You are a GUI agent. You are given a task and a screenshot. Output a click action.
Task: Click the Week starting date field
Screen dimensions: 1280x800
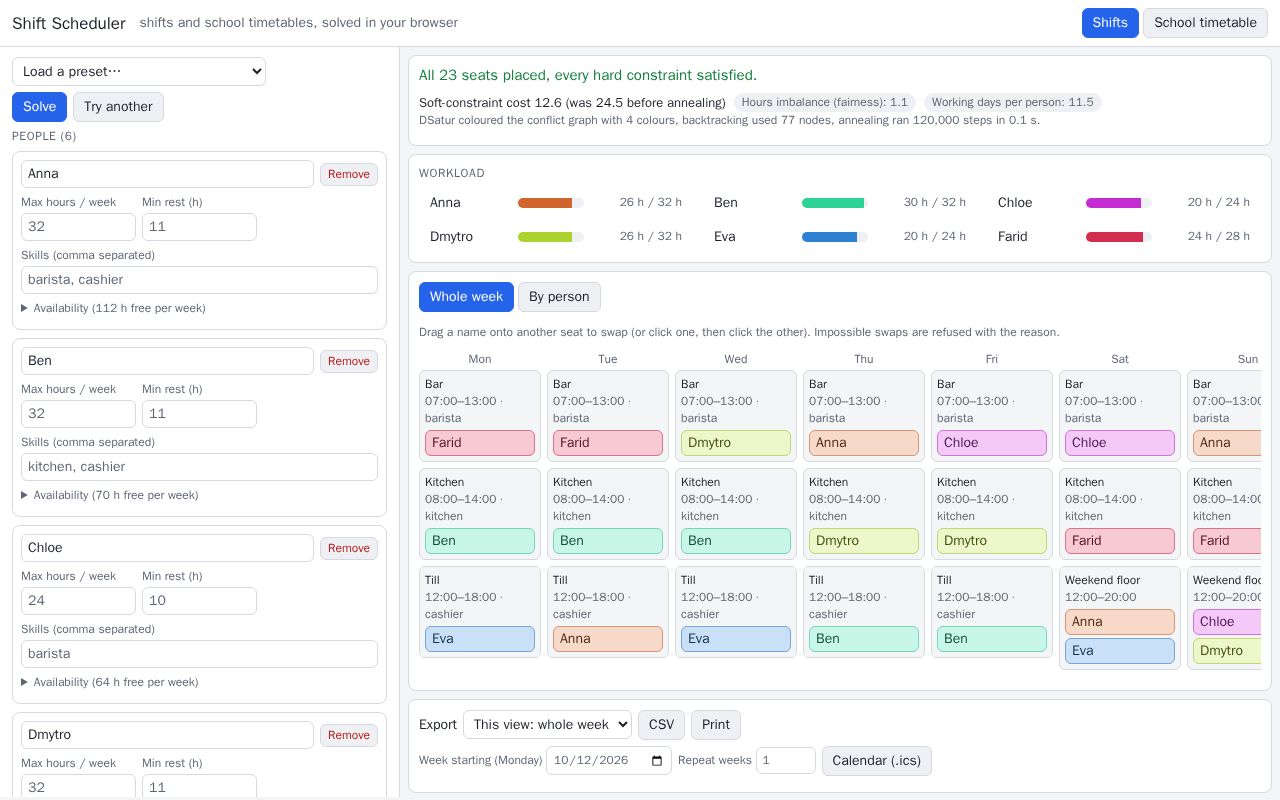[x=609, y=761]
